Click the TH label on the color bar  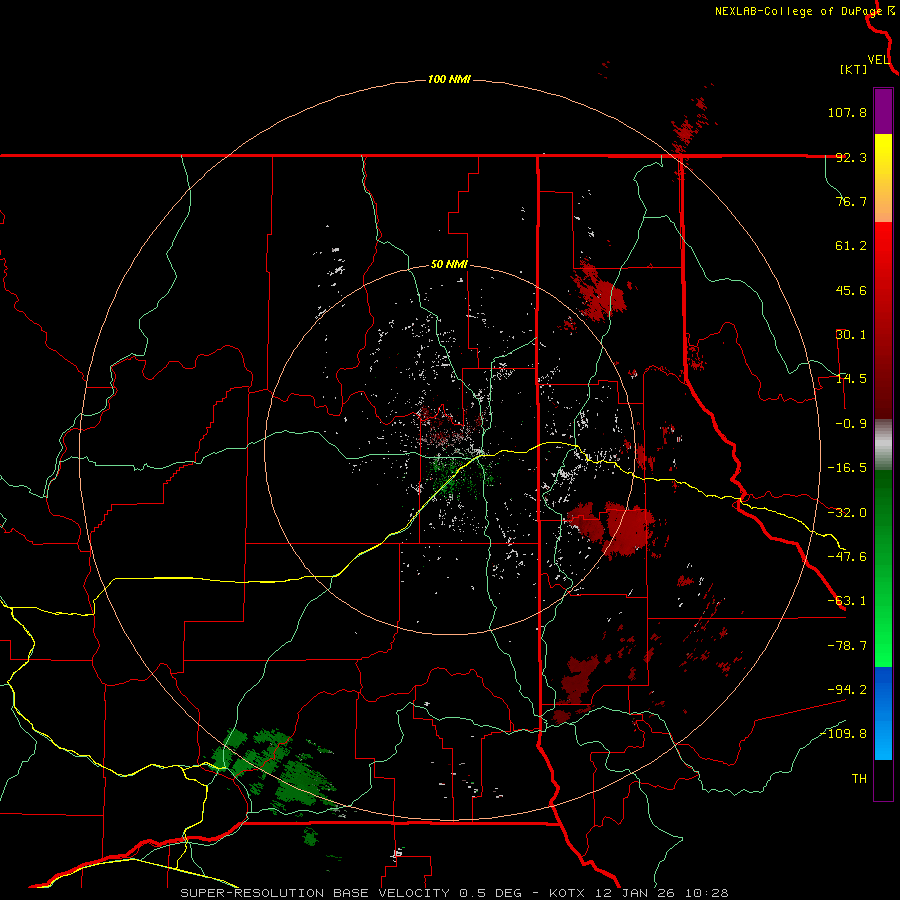[x=859, y=779]
